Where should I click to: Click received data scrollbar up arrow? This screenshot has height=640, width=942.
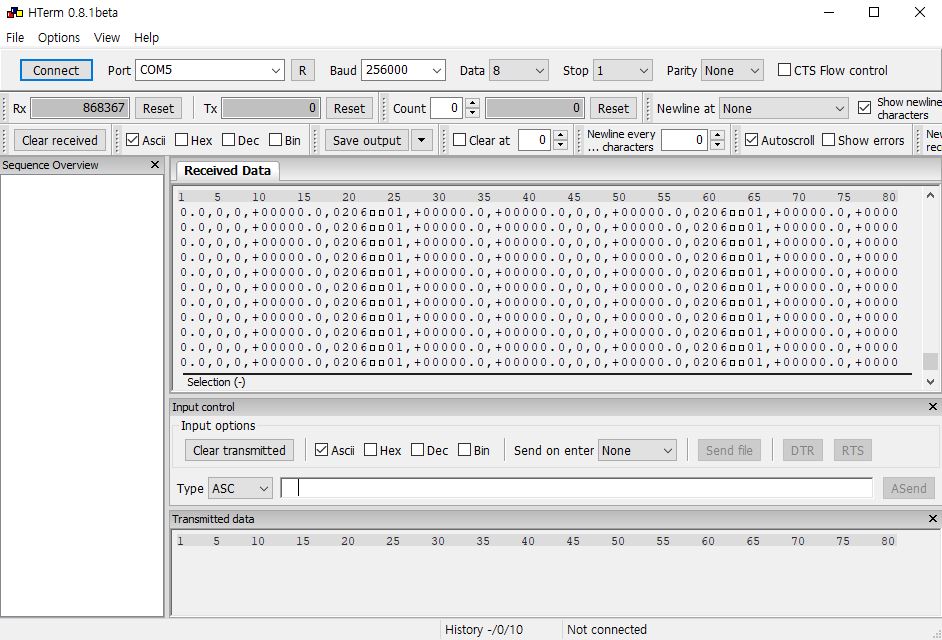point(931,195)
